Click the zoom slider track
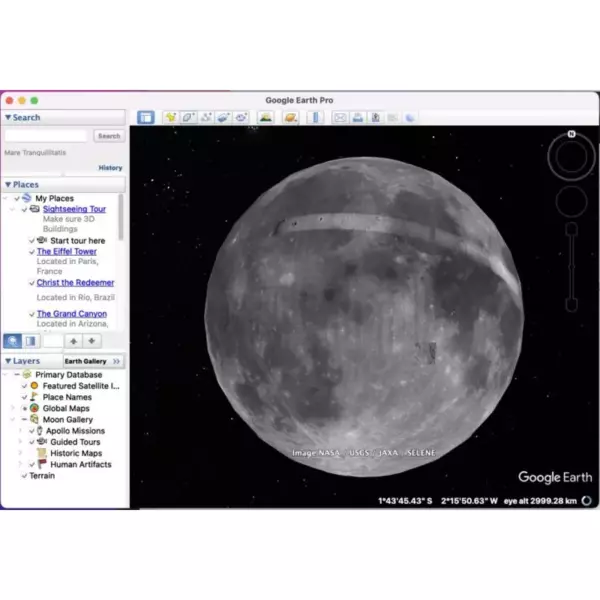Screen dimensions: 600x600 tap(571, 266)
